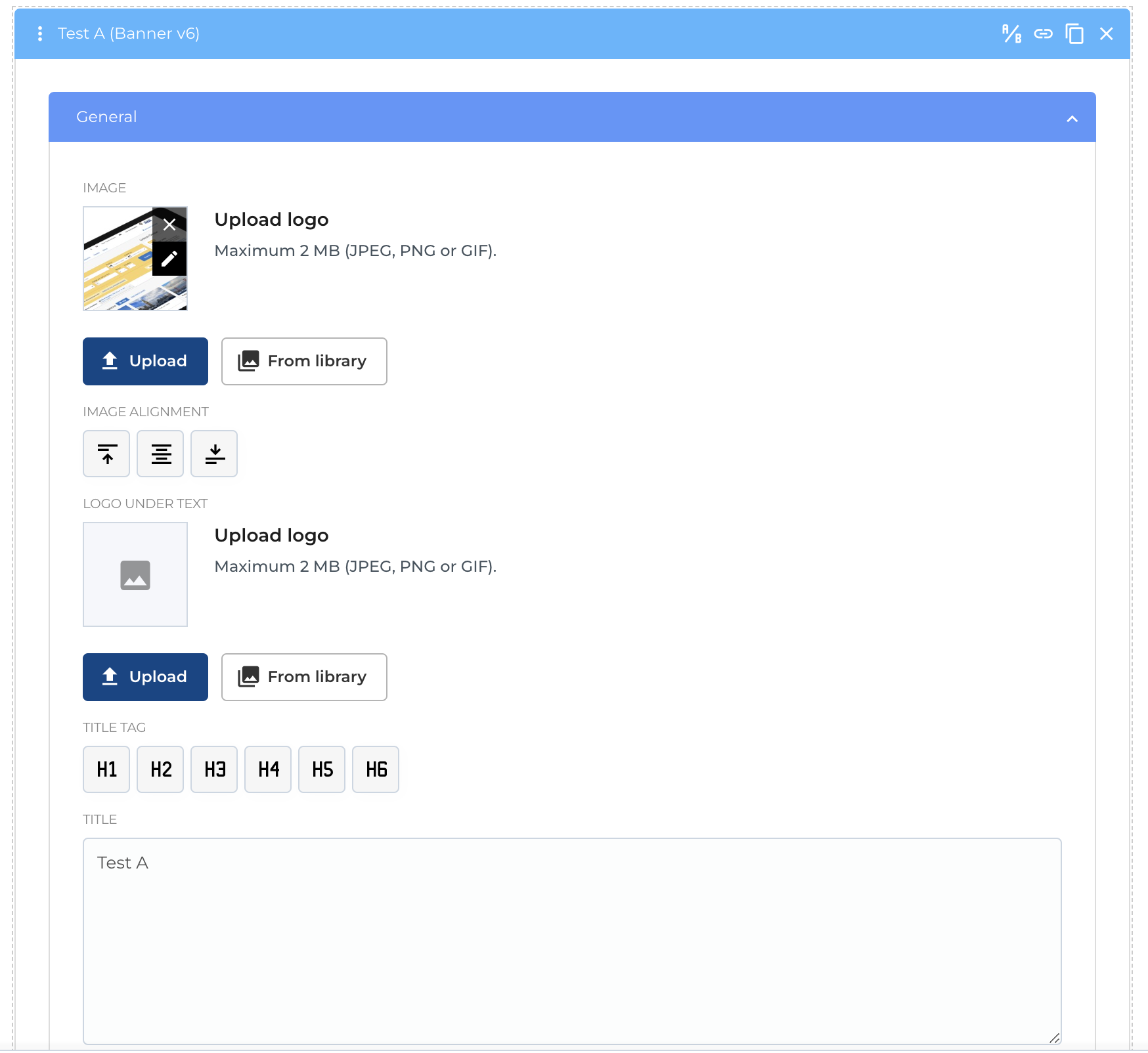Image resolution: width=1148 pixels, height=1053 pixels.
Task: Upload a Logo Under Text file
Action: pos(145,677)
